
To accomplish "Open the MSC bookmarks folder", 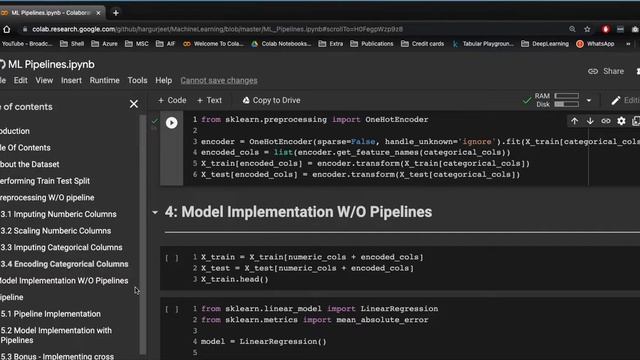I will [137, 44].
